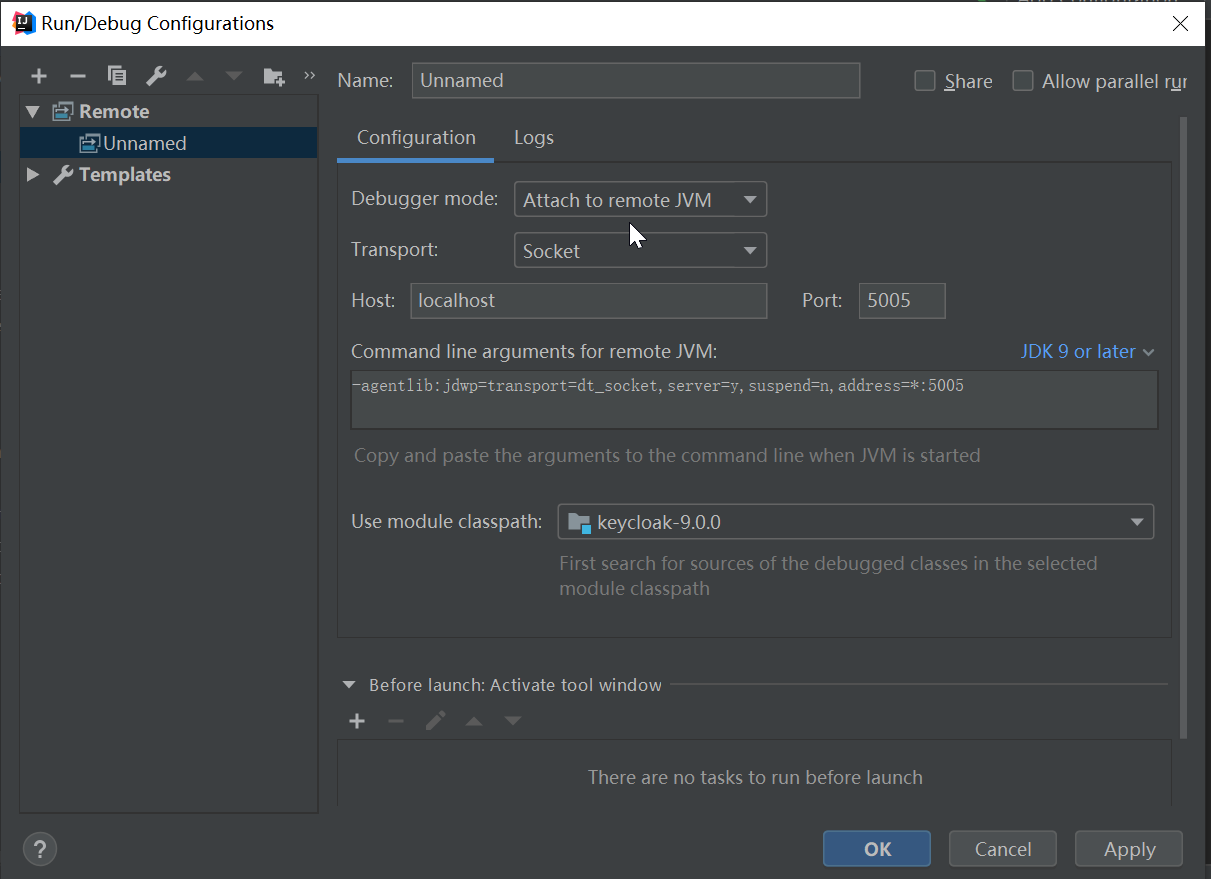Toggle Allow parallel run checkbox

pos(1022,81)
